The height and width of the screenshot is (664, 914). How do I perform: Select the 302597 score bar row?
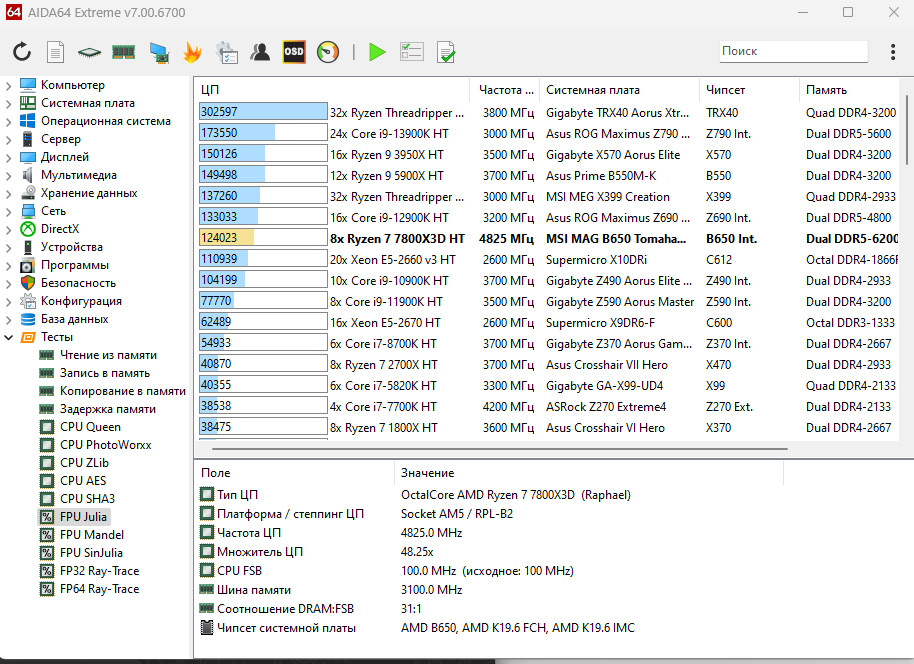point(263,111)
